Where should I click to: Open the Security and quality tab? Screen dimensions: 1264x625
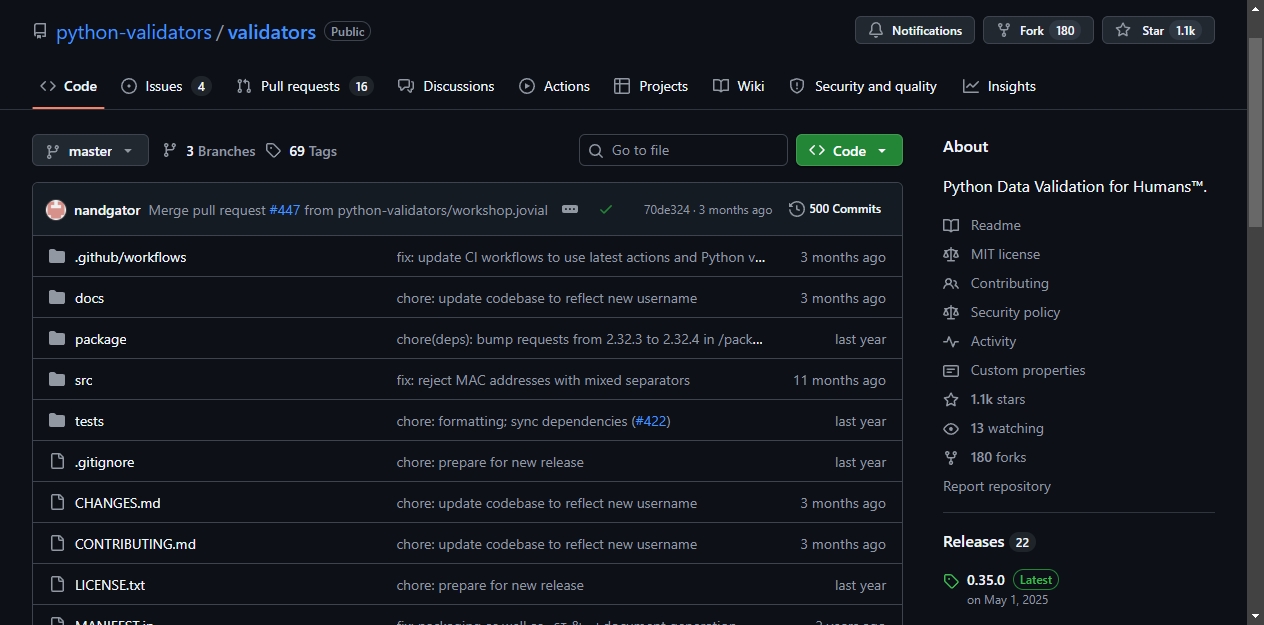point(863,86)
